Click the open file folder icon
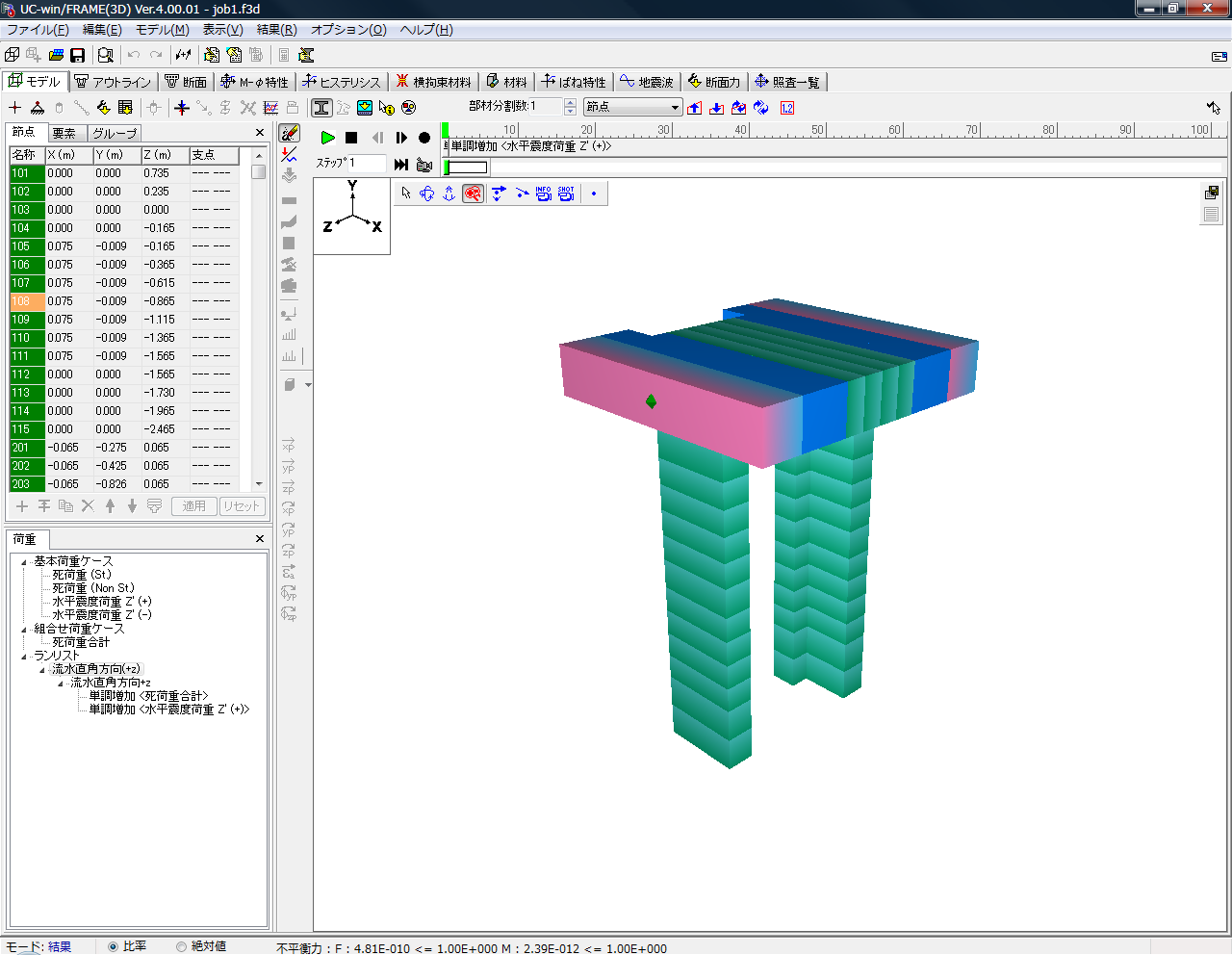Image resolution: width=1232 pixels, height=955 pixels. [x=57, y=56]
